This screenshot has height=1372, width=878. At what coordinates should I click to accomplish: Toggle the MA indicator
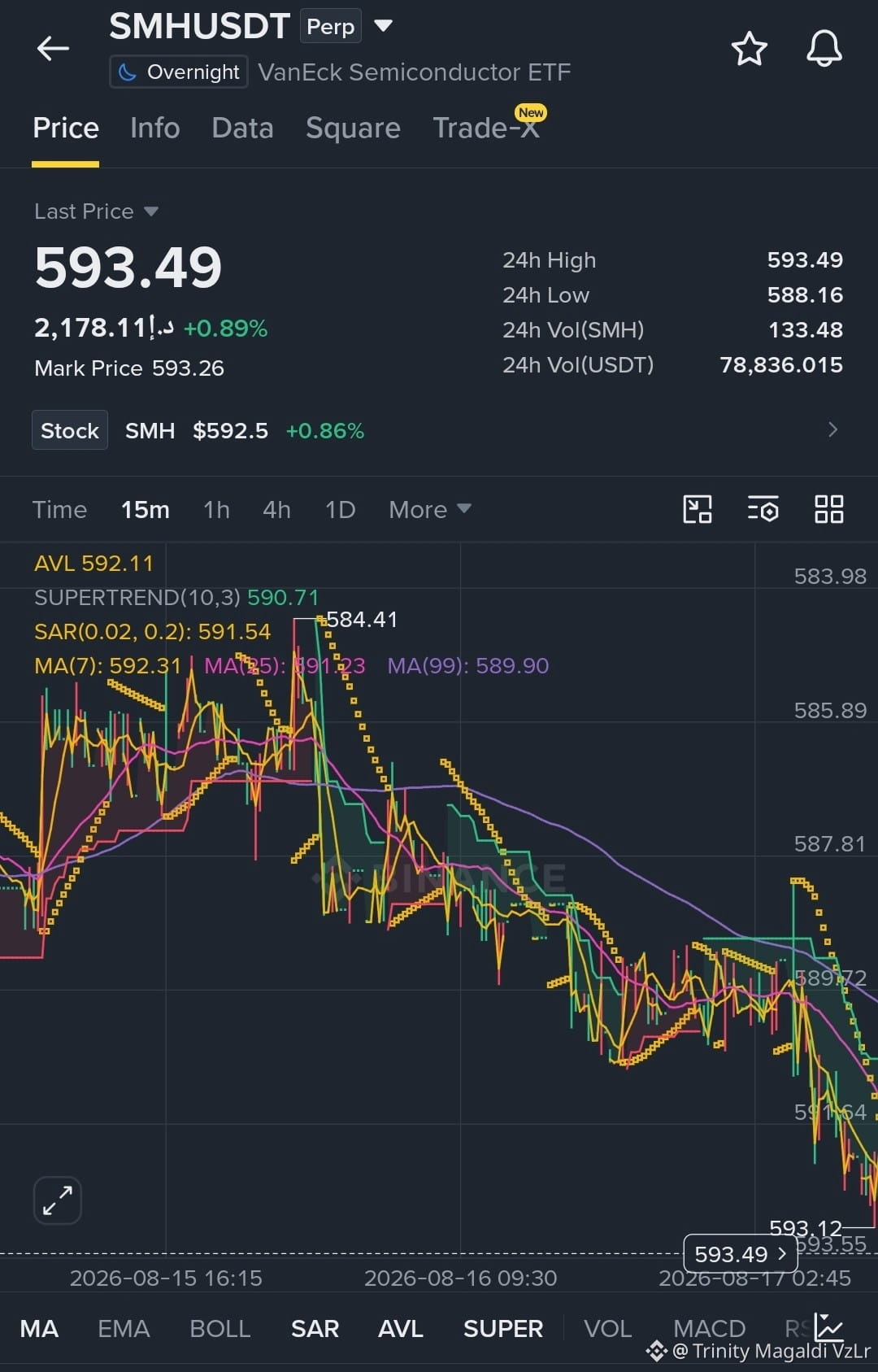pos(39,1329)
